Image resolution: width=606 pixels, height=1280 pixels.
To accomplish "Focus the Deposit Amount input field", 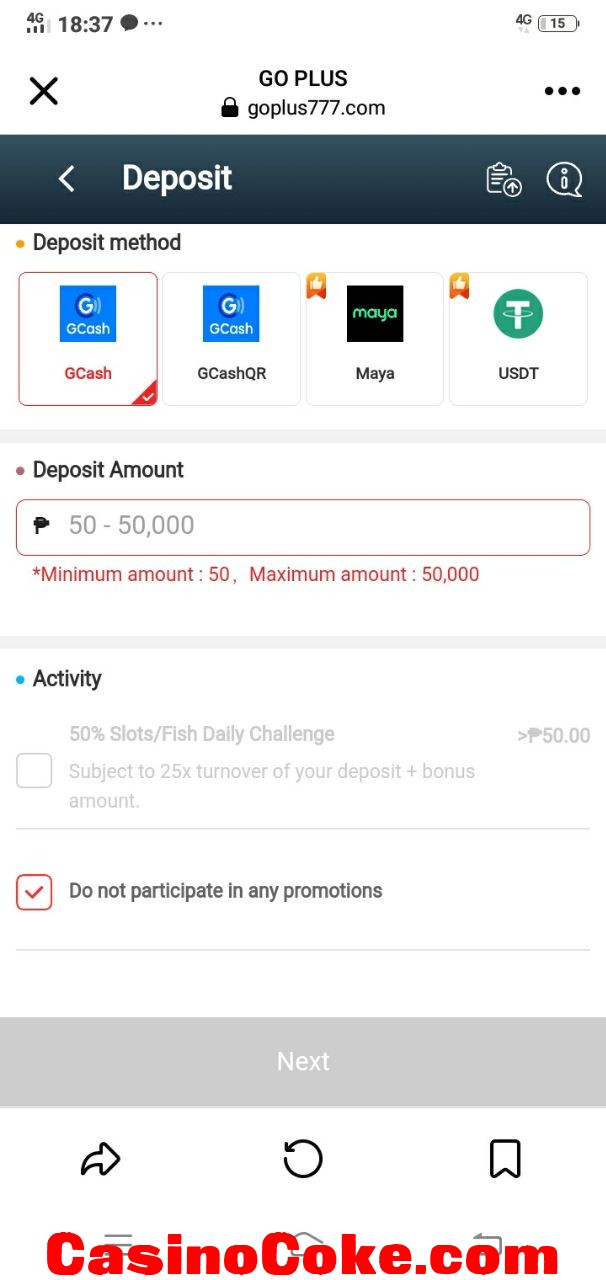I will (x=303, y=527).
